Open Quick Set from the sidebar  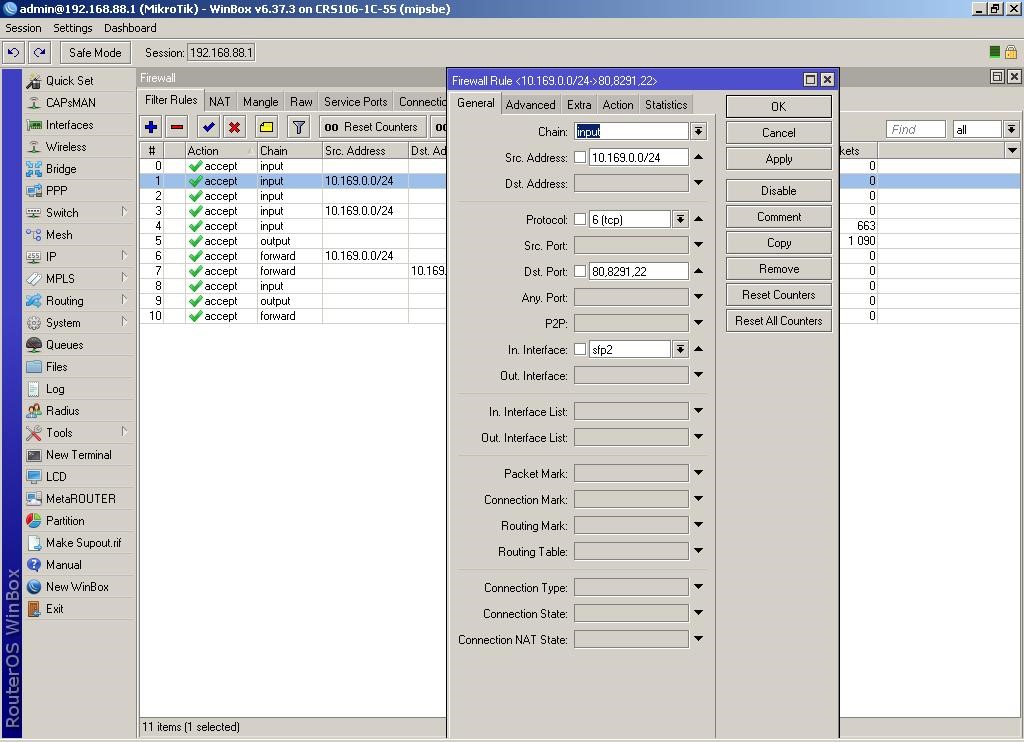[69, 80]
